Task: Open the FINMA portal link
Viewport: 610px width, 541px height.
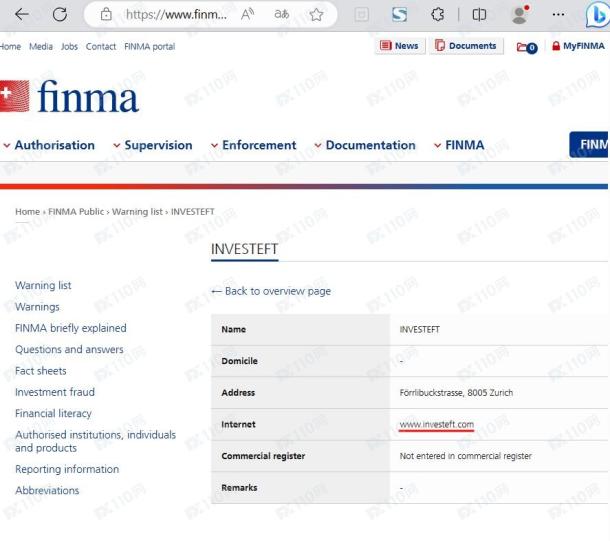Action: (150, 47)
